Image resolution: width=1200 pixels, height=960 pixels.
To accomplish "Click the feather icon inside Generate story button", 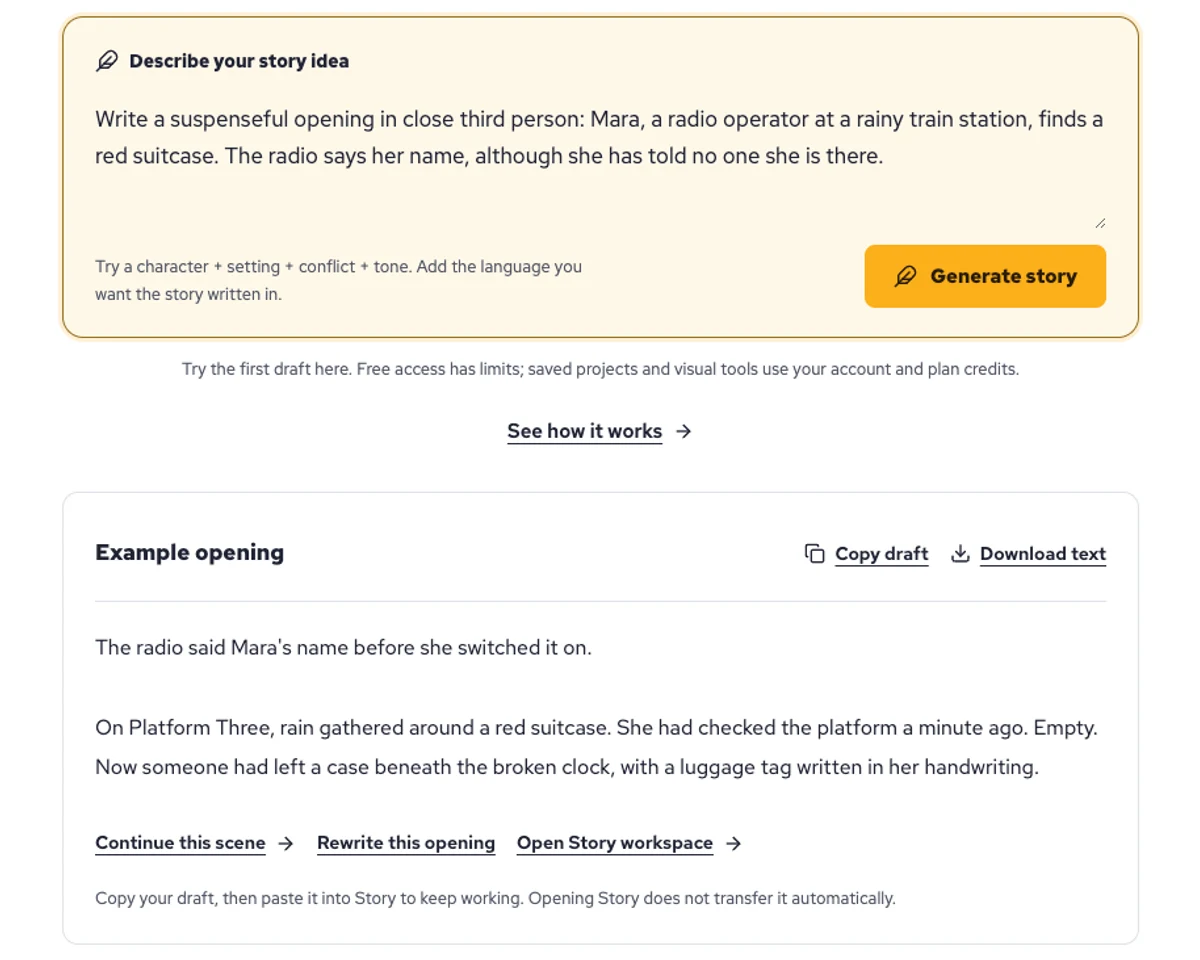I will coord(905,276).
